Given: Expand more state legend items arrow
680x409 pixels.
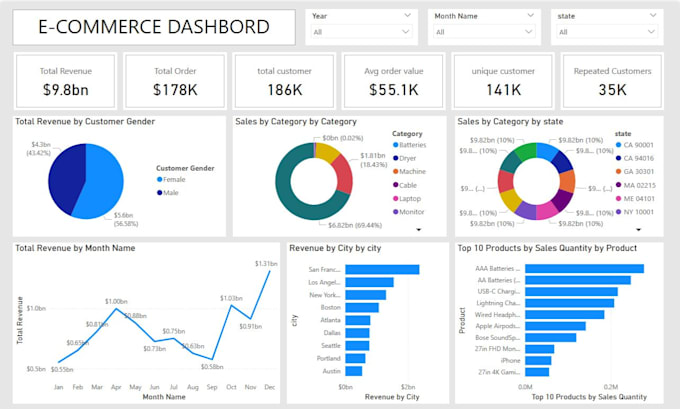Looking at the screenshot, I should (638, 229).
